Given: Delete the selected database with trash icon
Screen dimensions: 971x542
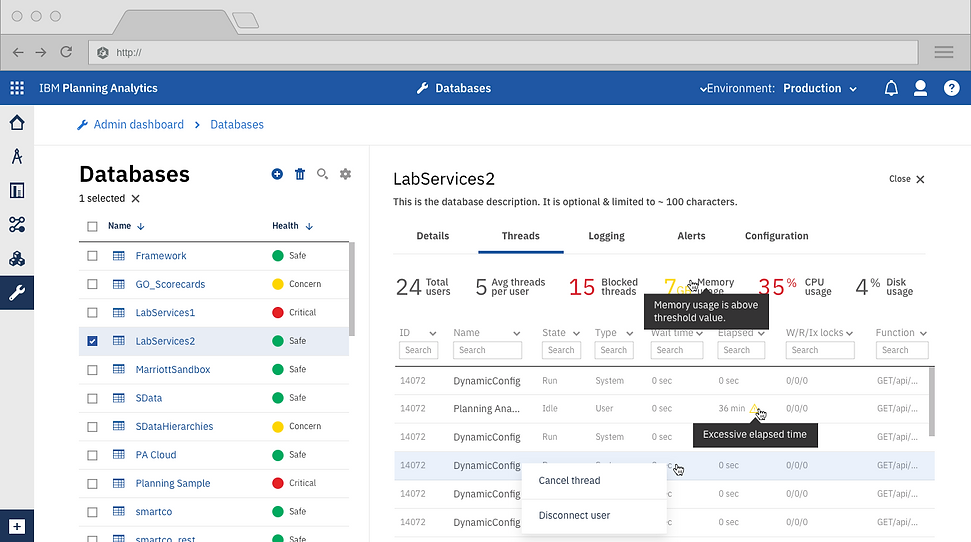Looking at the screenshot, I should pyautogui.click(x=300, y=174).
